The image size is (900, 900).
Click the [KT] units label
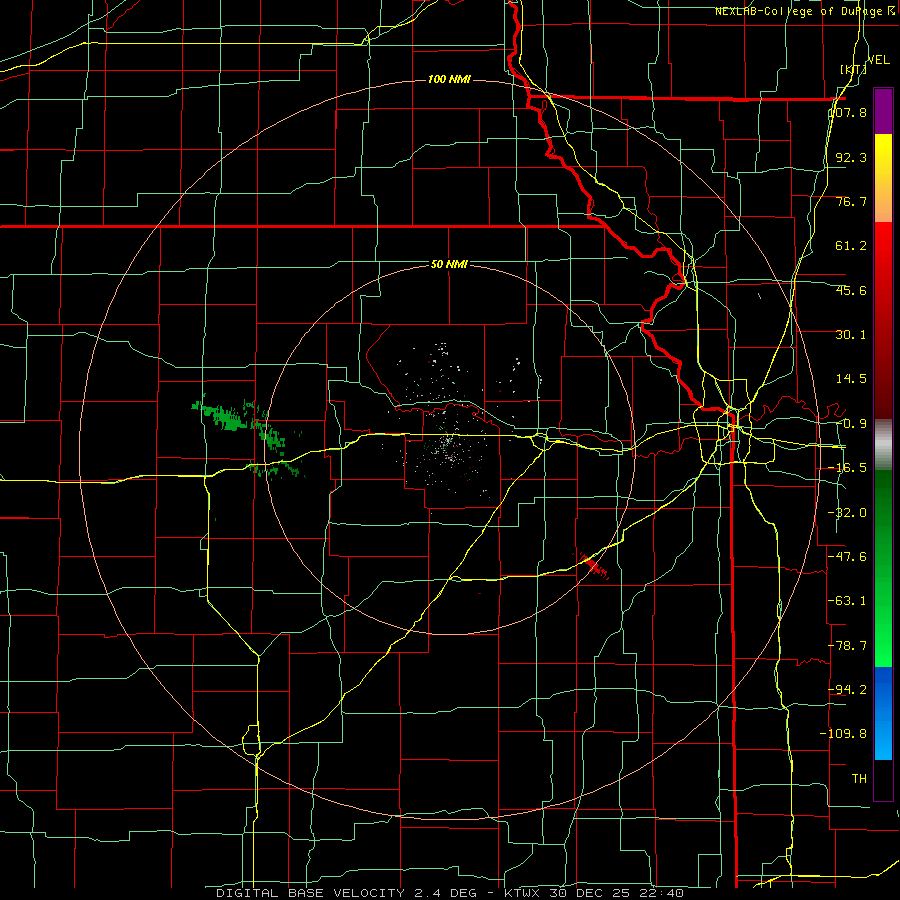click(x=853, y=69)
